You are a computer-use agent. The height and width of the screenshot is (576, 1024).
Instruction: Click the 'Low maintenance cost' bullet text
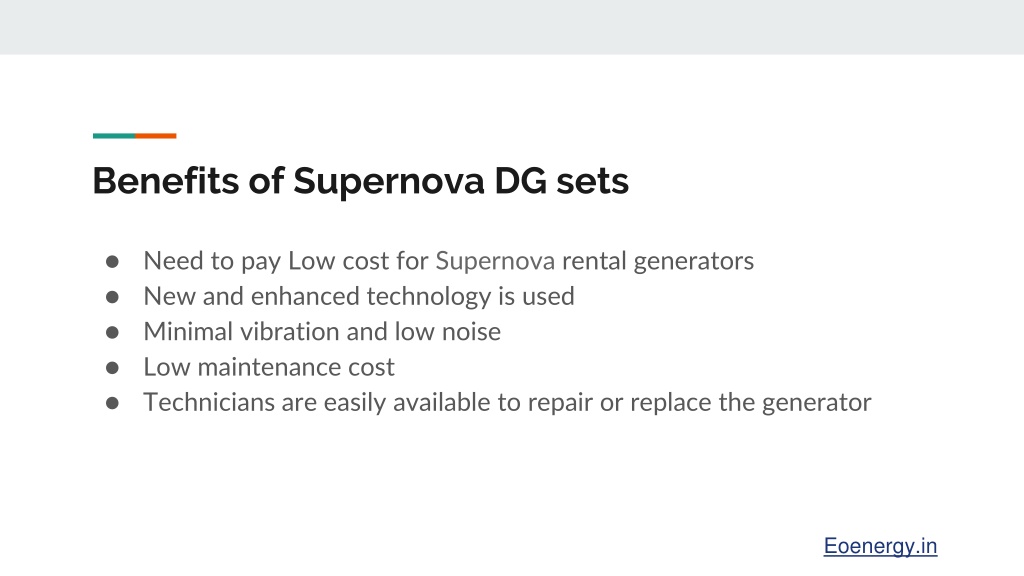coord(269,367)
